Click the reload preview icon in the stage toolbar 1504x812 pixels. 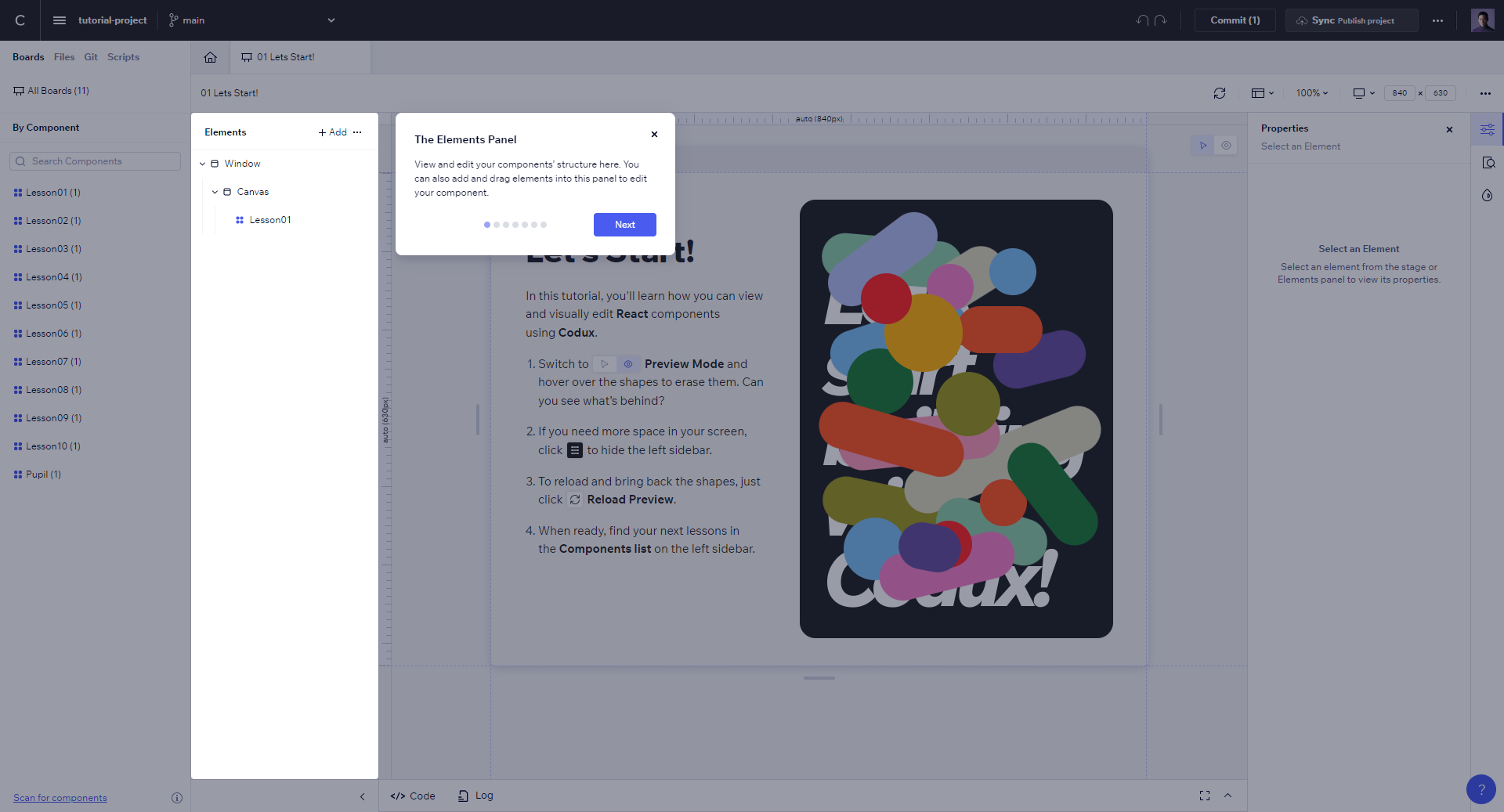[x=1220, y=93]
